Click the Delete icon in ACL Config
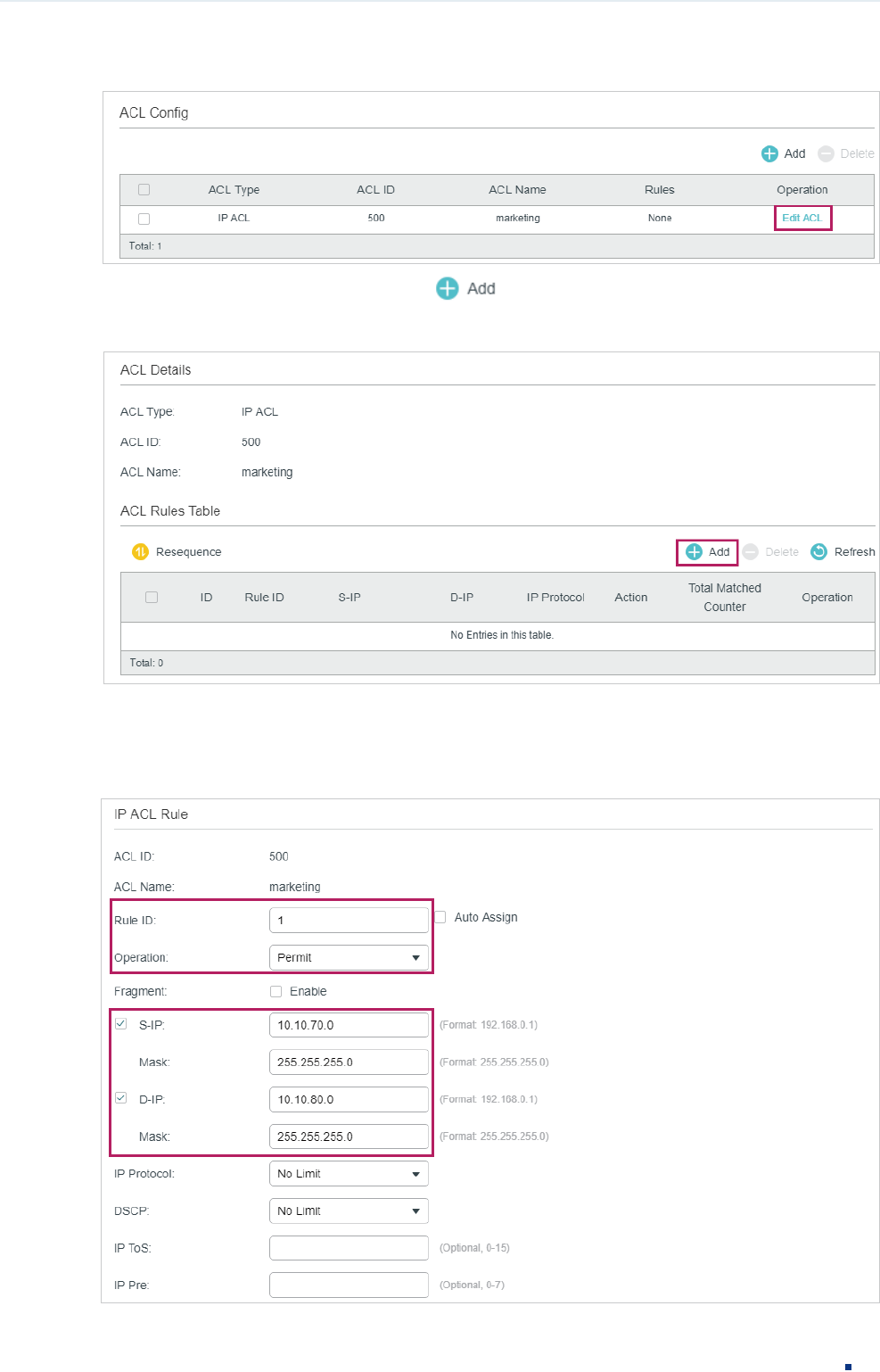This screenshot has width=880, height=1372. click(826, 153)
